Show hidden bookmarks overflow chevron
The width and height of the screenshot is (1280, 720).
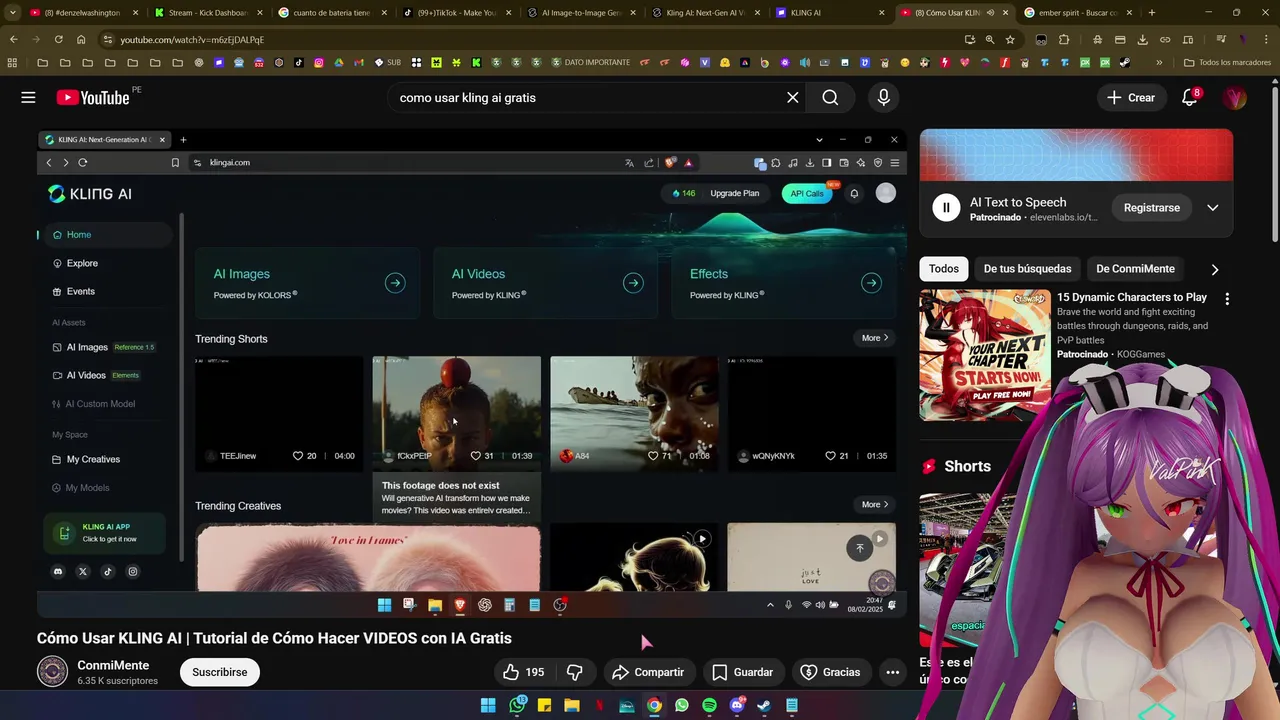tap(1159, 62)
